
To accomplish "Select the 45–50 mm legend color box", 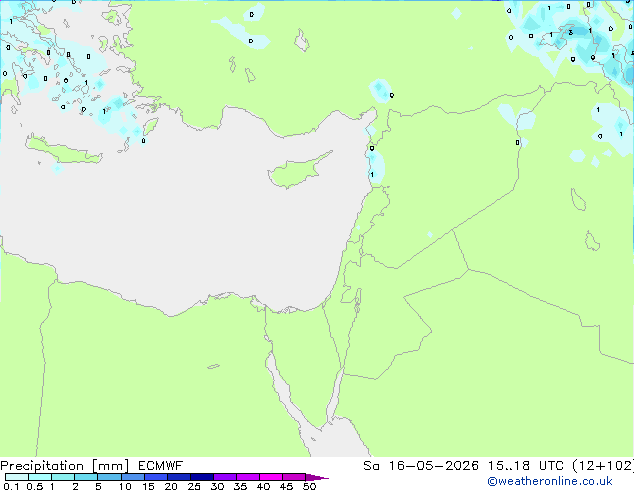I will [x=294, y=477].
